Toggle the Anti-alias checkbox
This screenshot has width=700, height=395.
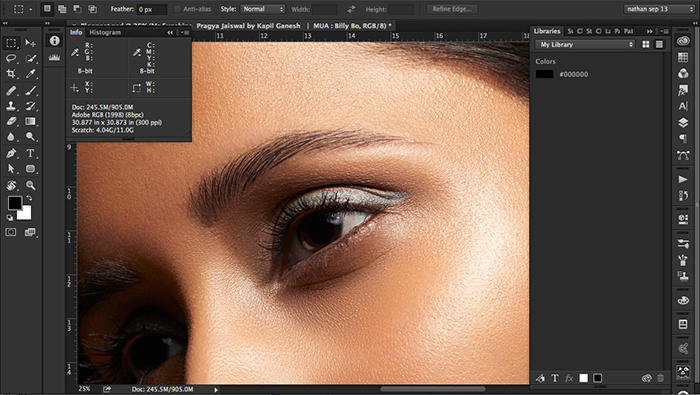click(x=177, y=9)
